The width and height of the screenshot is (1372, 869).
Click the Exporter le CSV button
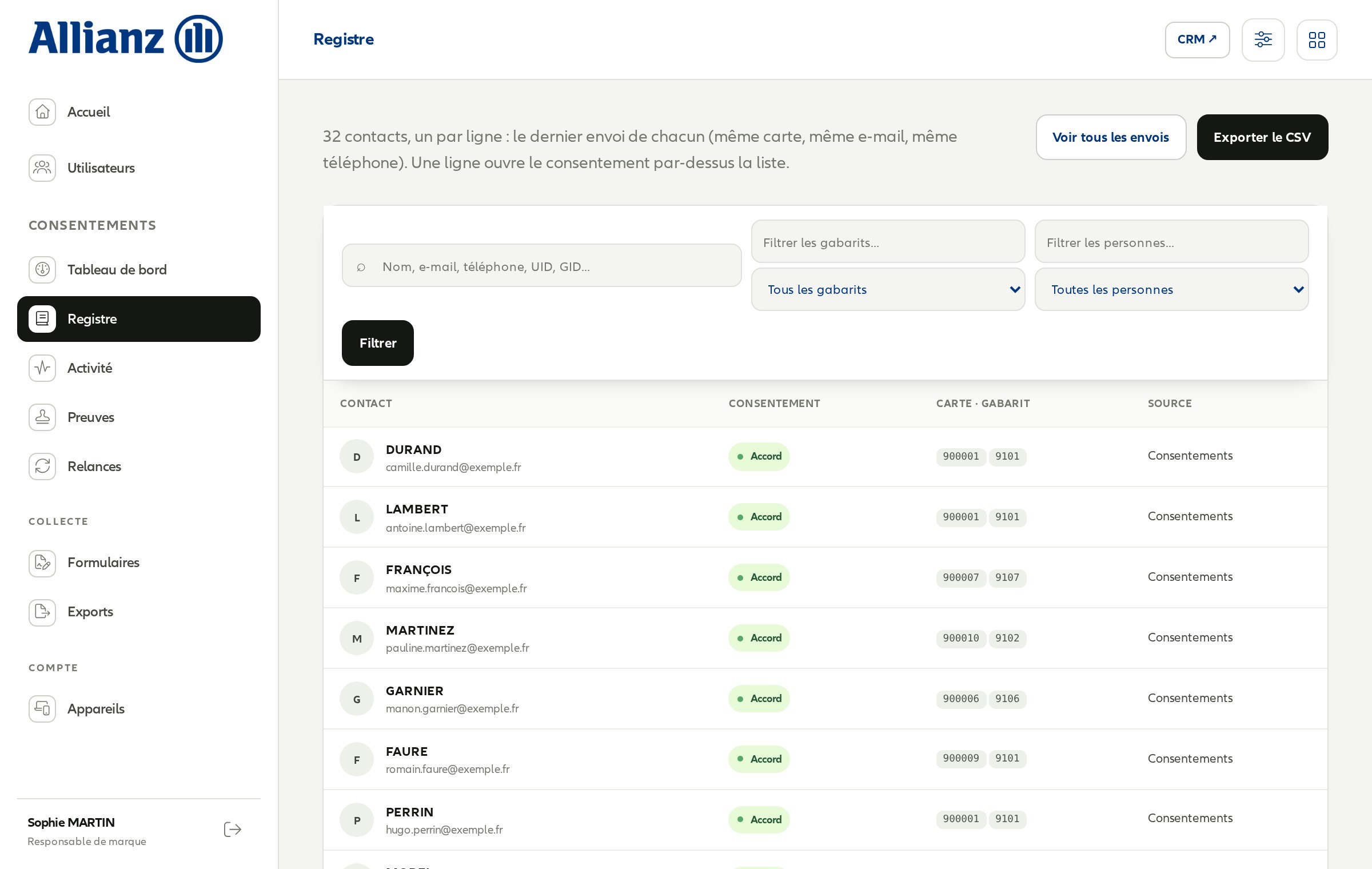pos(1262,137)
